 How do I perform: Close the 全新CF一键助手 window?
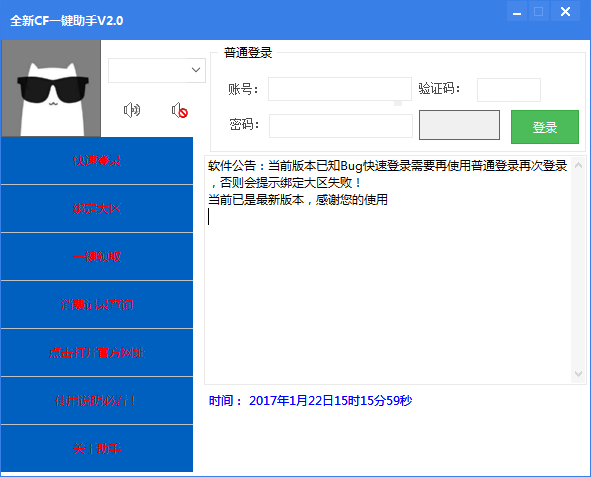tap(565, 12)
